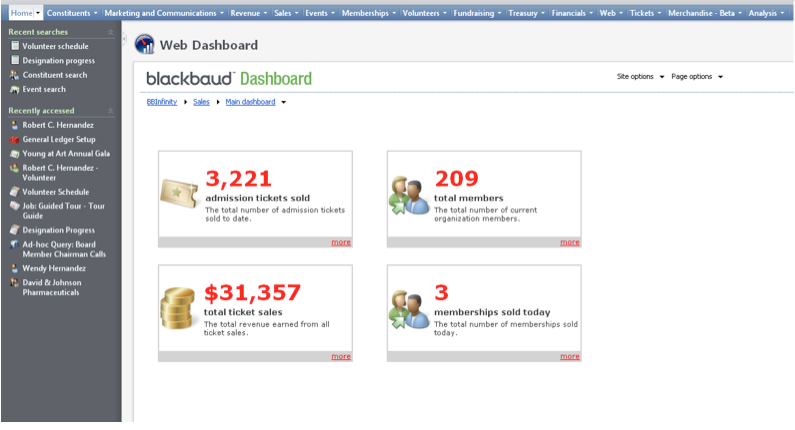Click the Web Dashboard globe chart icon

coord(144,44)
